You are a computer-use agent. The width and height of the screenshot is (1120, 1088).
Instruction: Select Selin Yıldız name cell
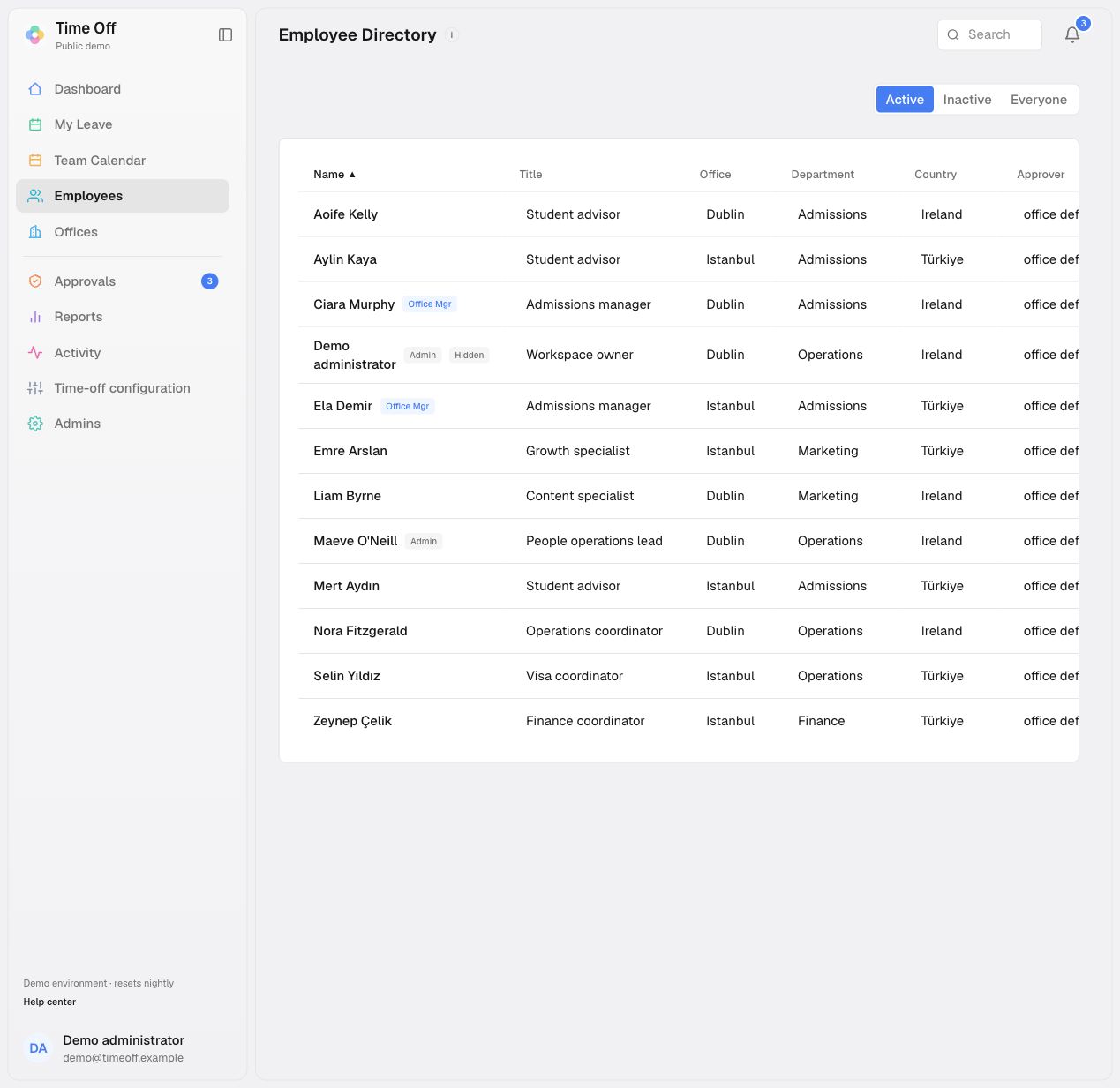pos(347,676)
